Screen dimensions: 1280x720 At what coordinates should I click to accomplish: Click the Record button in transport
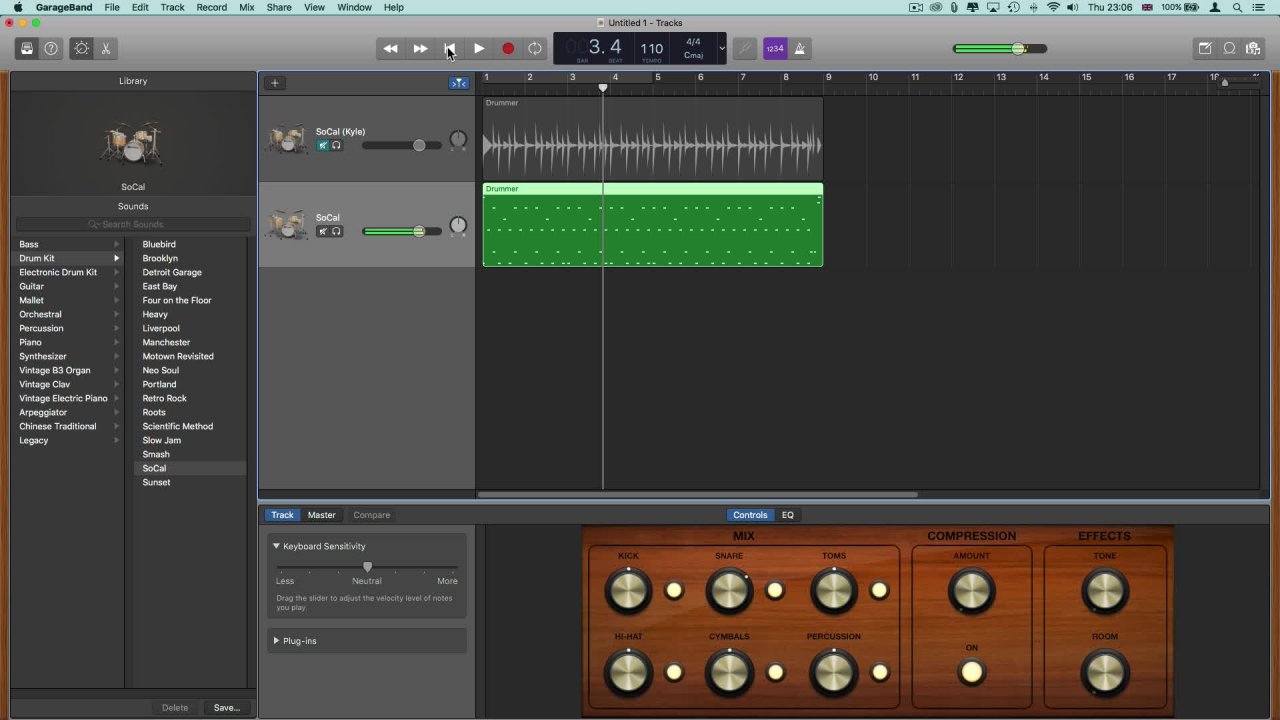pyautogui.click(x=508, y=48)
